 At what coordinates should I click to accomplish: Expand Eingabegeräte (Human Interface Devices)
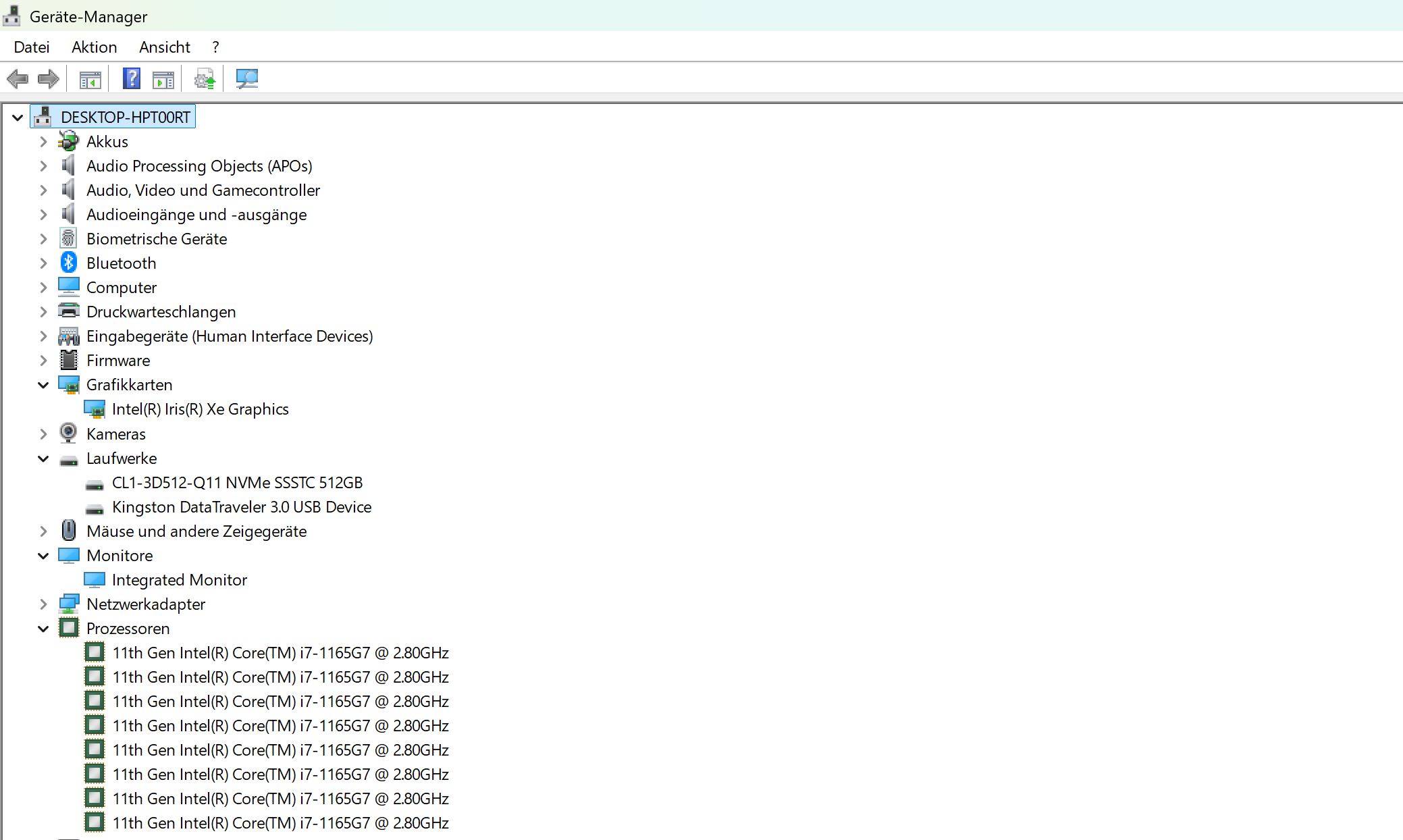(43, 336)
